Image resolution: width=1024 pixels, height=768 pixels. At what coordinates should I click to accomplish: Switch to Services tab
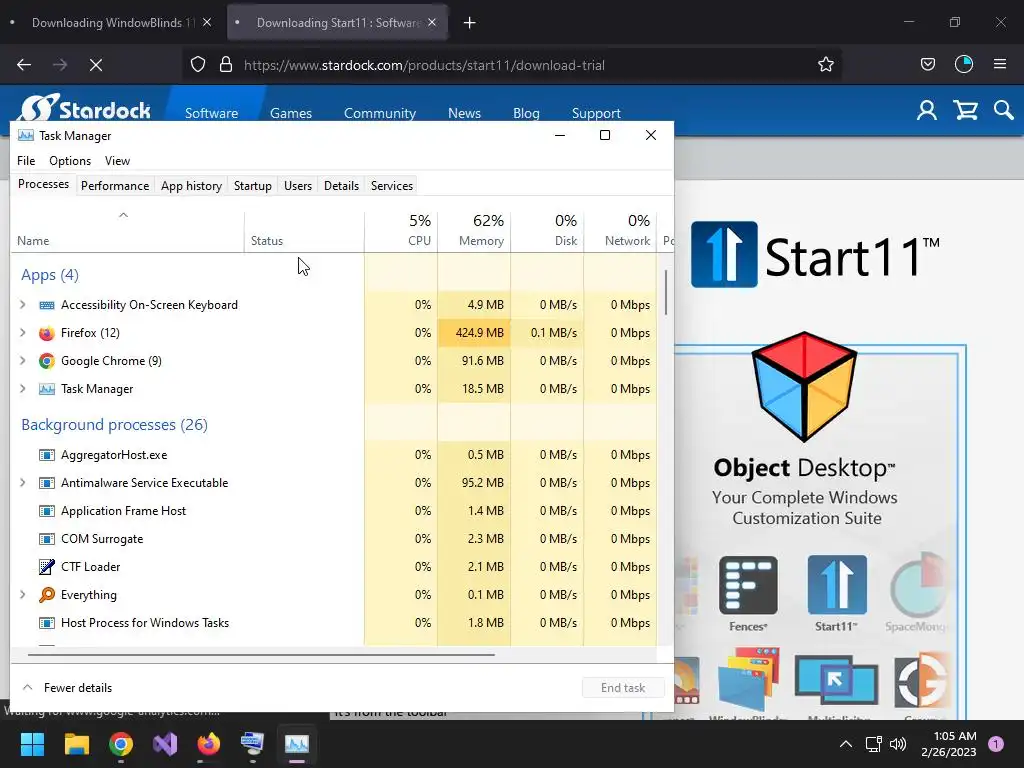tap(392, 186)
